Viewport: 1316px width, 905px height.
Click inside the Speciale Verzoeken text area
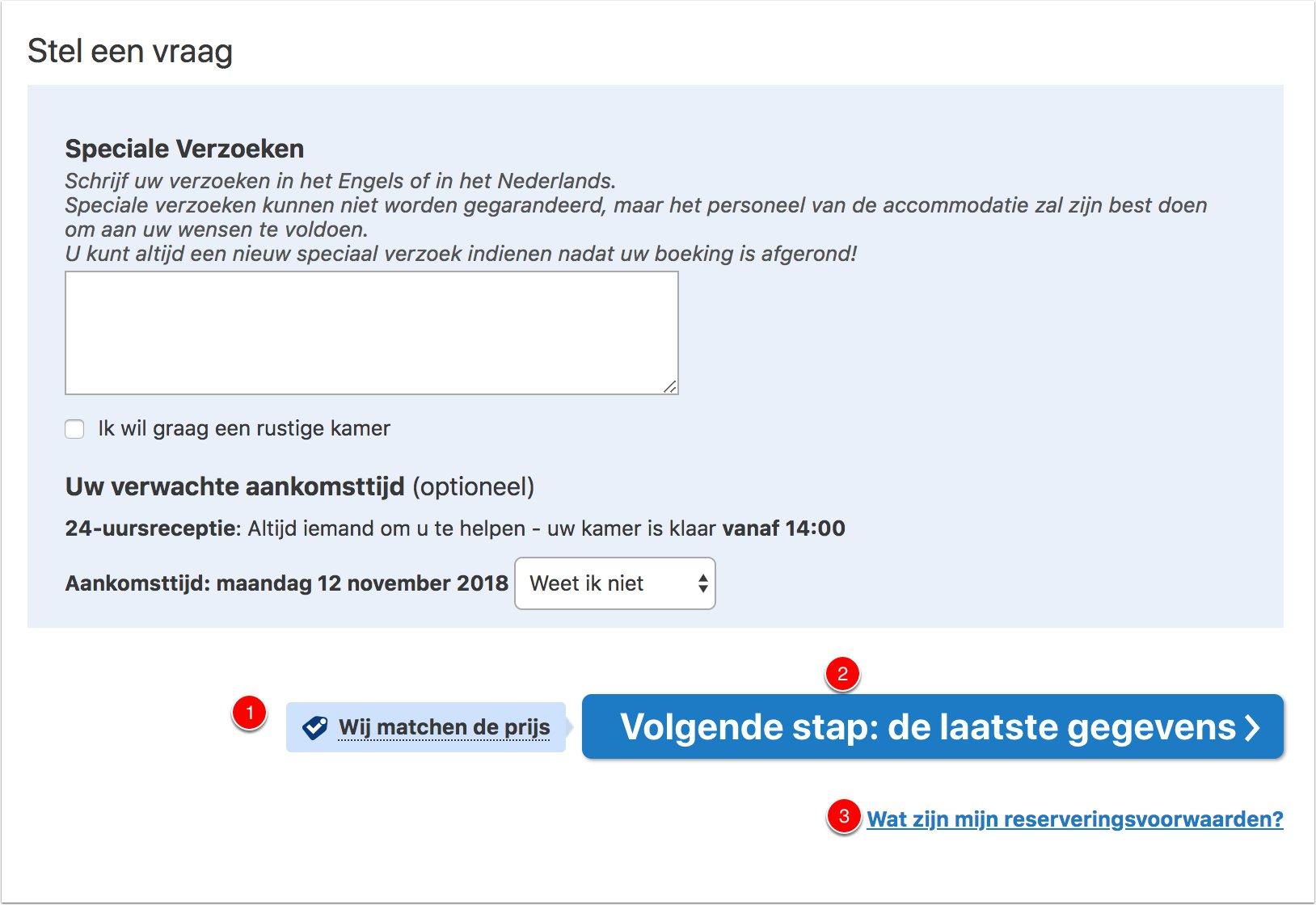click(372, 333)
